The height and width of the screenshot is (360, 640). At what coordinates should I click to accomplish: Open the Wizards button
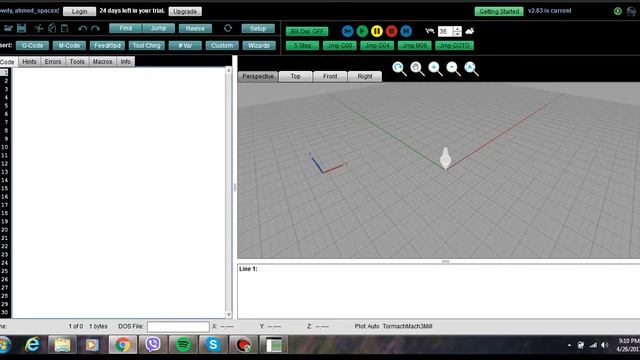(x=259, y=45)
